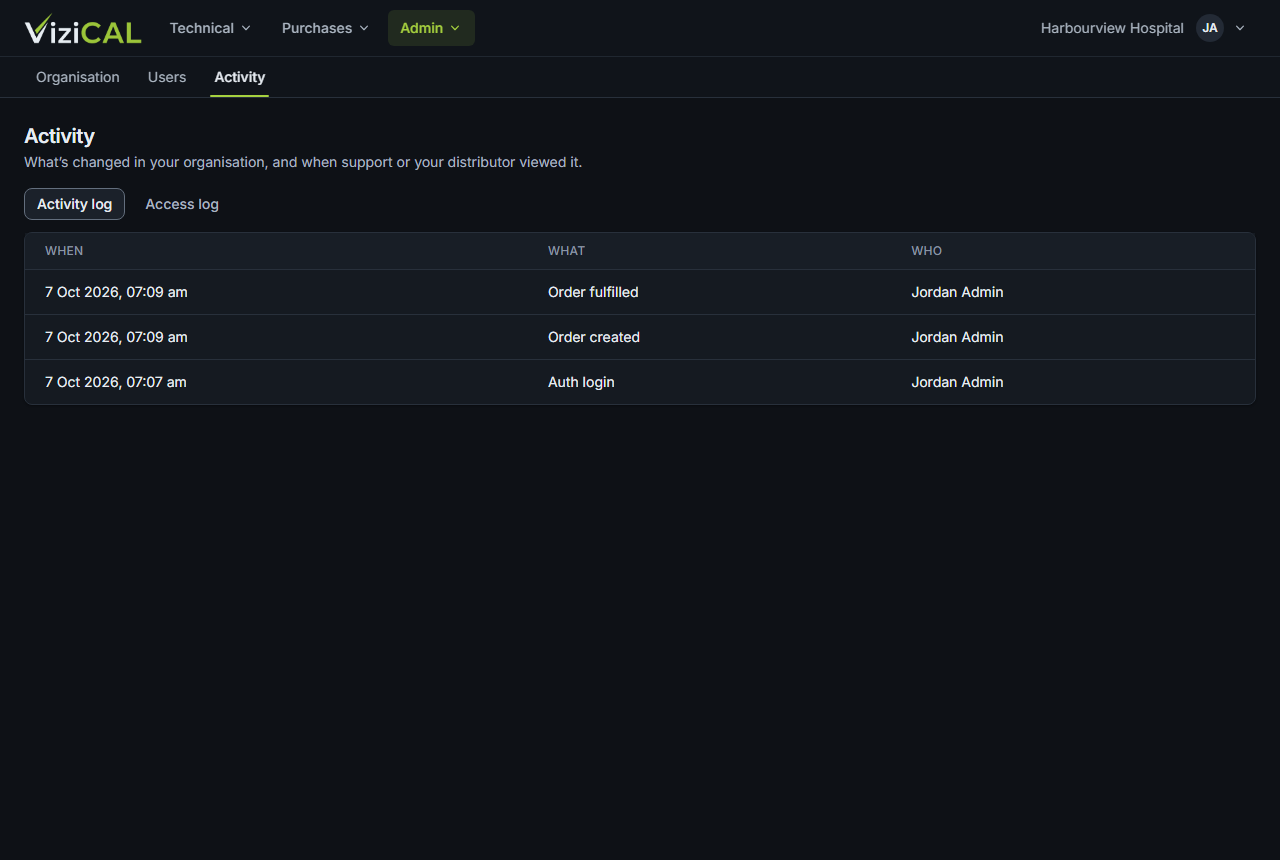Click the JA user avatar

coord(1210,28)
